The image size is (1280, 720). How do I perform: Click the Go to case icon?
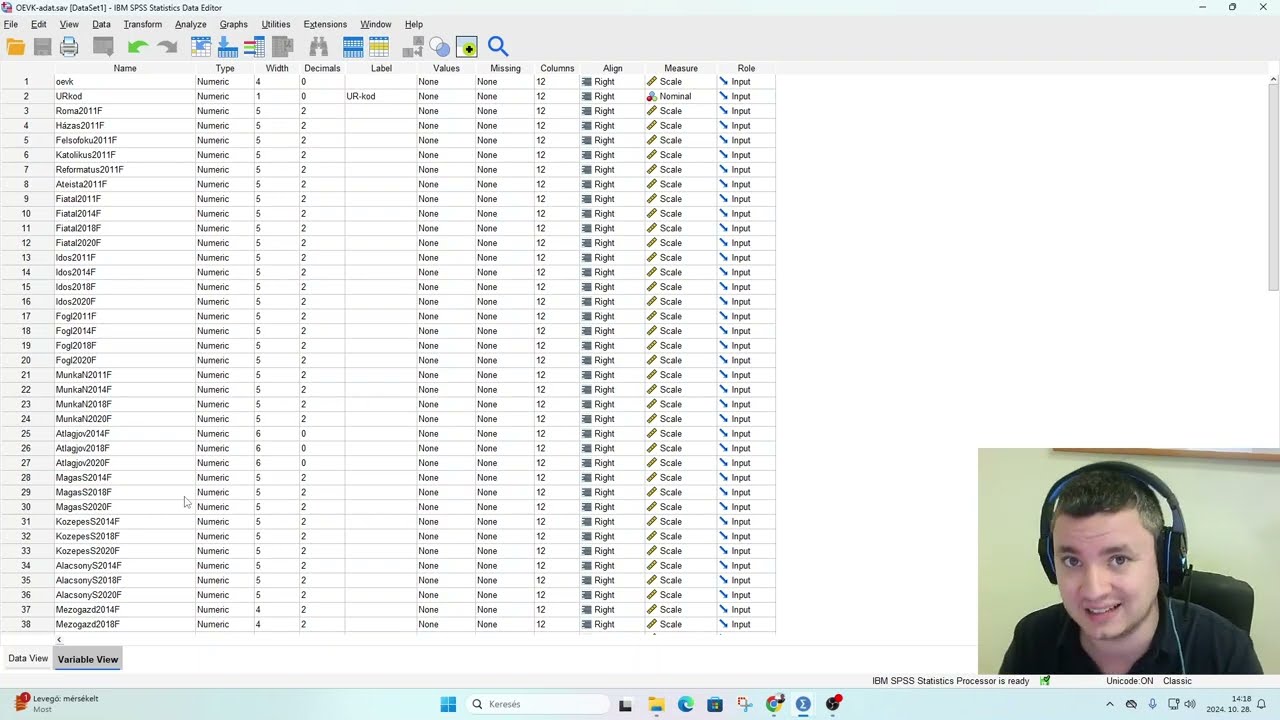(201, 46)
